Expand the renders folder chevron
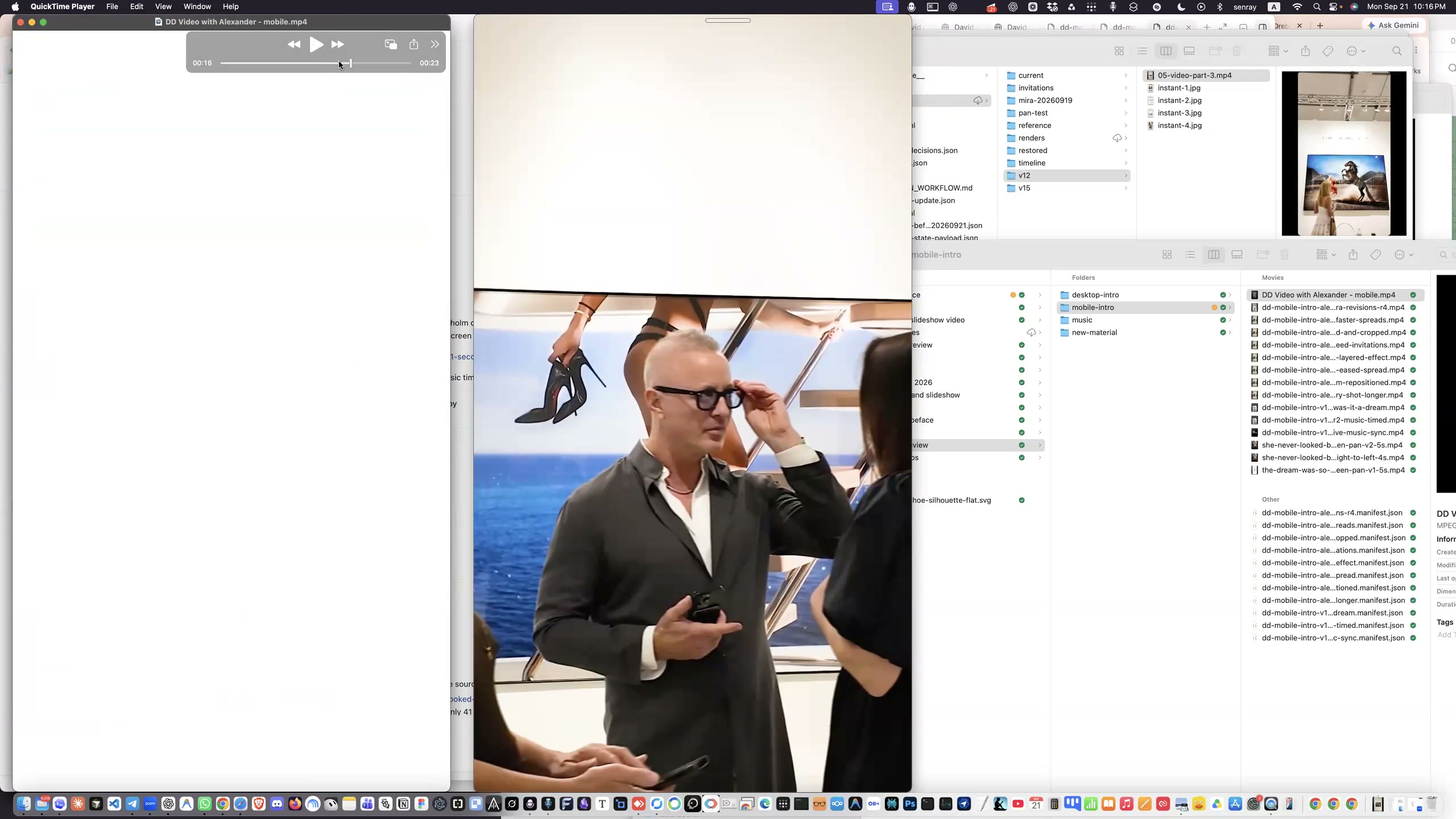This screenshot has width=1456, height=819. pyautogui.click(x=1126, y=138)
